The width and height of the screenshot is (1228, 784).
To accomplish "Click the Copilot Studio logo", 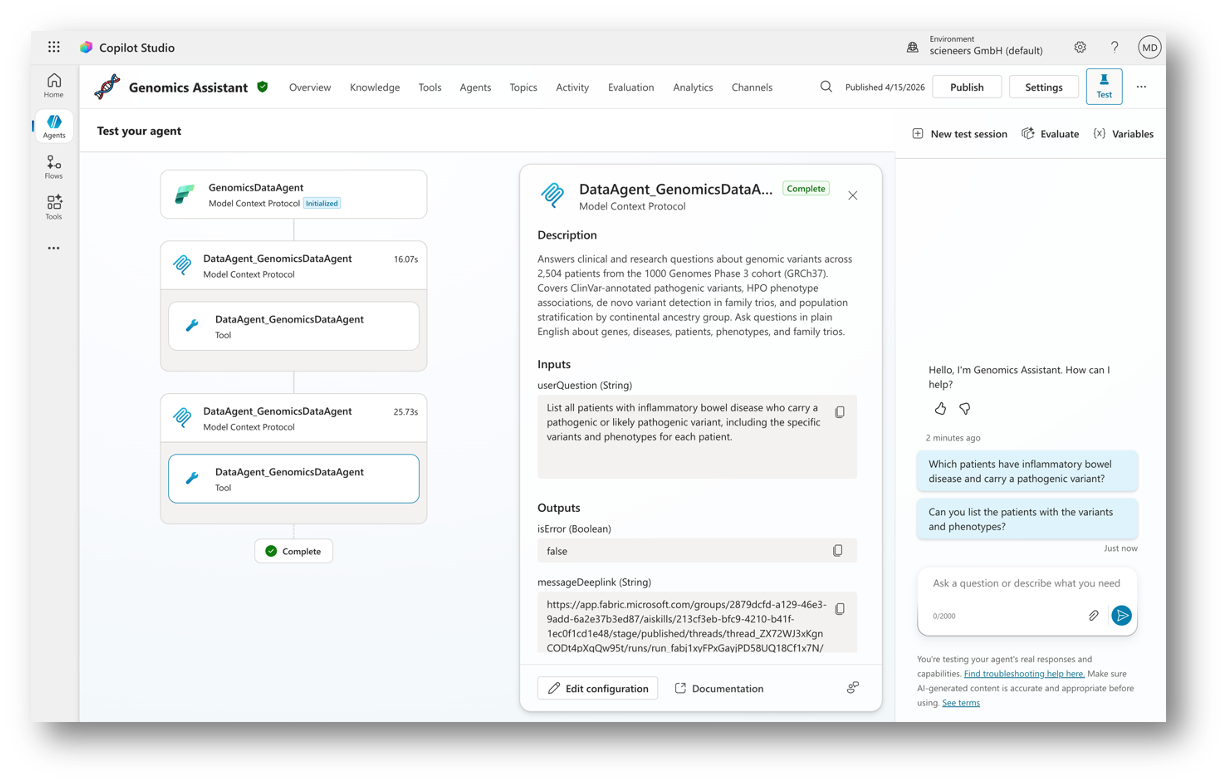I will (x=86, y=47).
